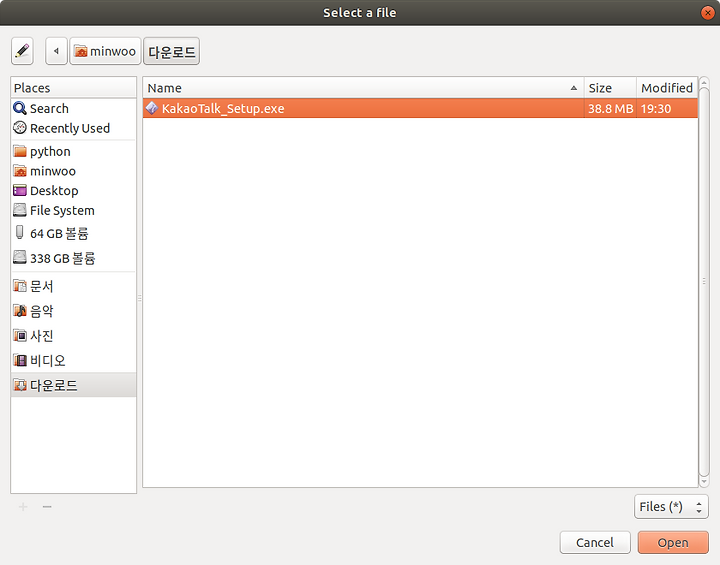Open Recently Used in Places
Screen dimensions: 720x565
click(73, 128)
